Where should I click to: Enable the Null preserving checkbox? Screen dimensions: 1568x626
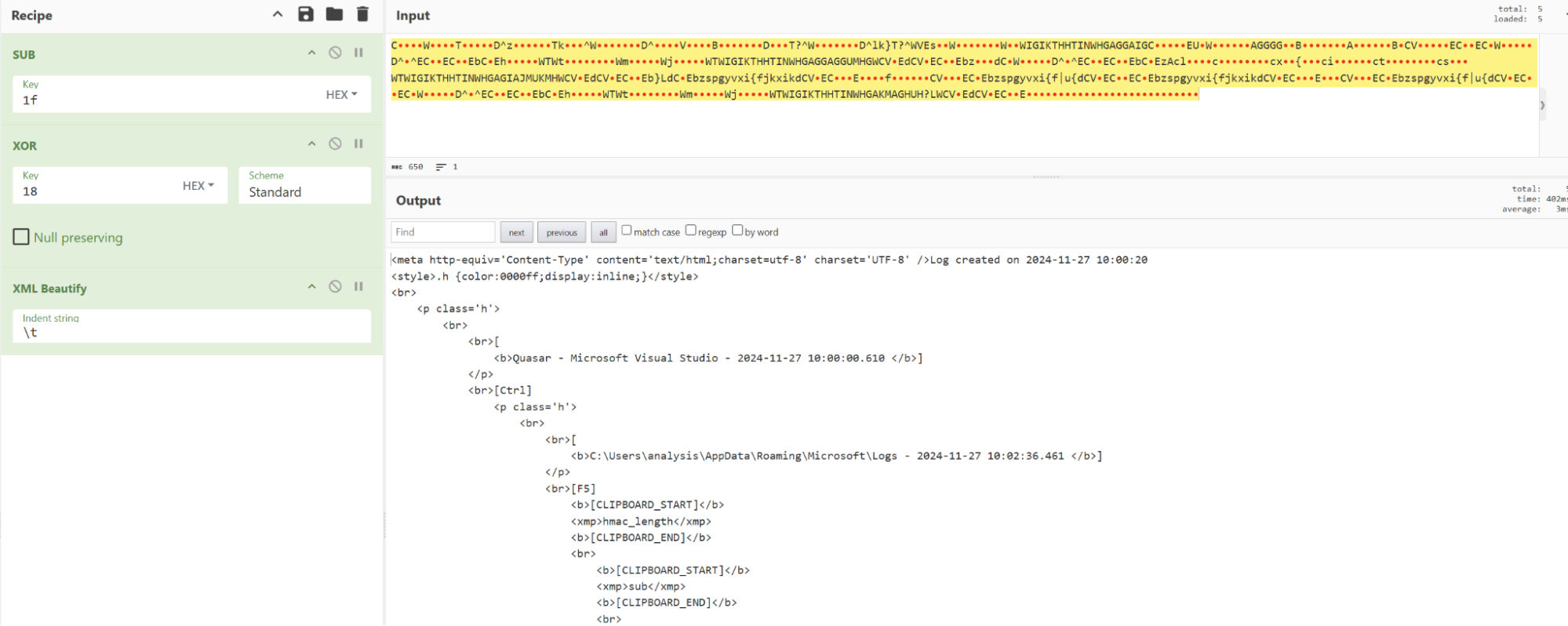[x=21, y=237]
